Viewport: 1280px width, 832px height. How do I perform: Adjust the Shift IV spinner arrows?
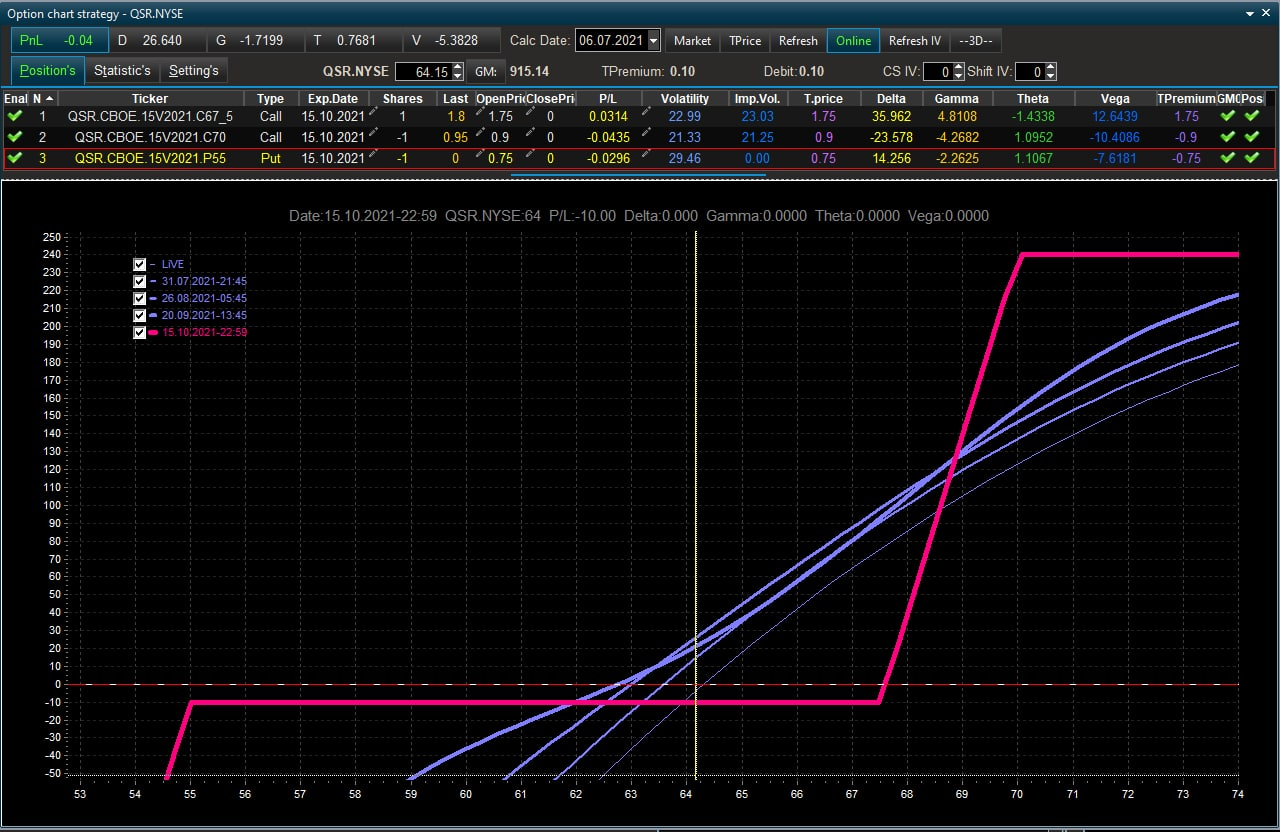tap(1051, 72)
